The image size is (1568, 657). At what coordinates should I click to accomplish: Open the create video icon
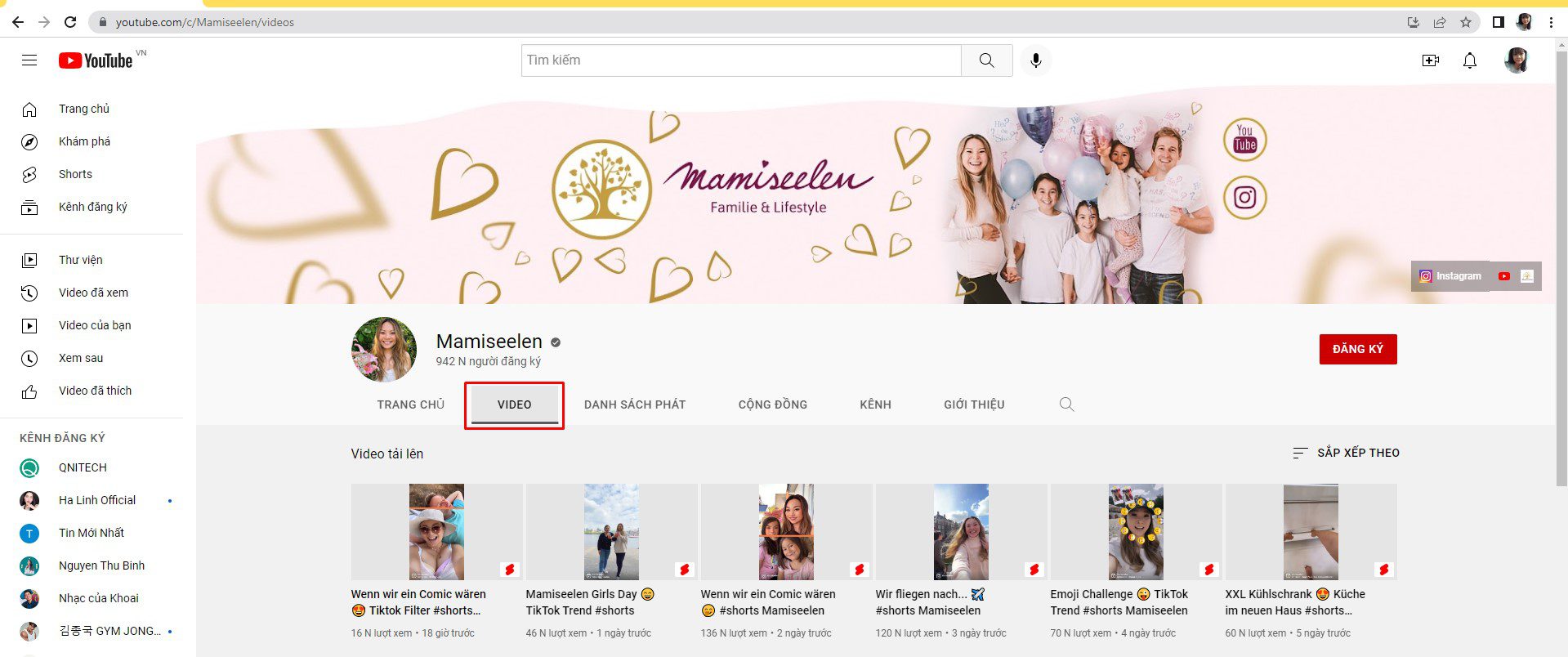click(1430, 60)
